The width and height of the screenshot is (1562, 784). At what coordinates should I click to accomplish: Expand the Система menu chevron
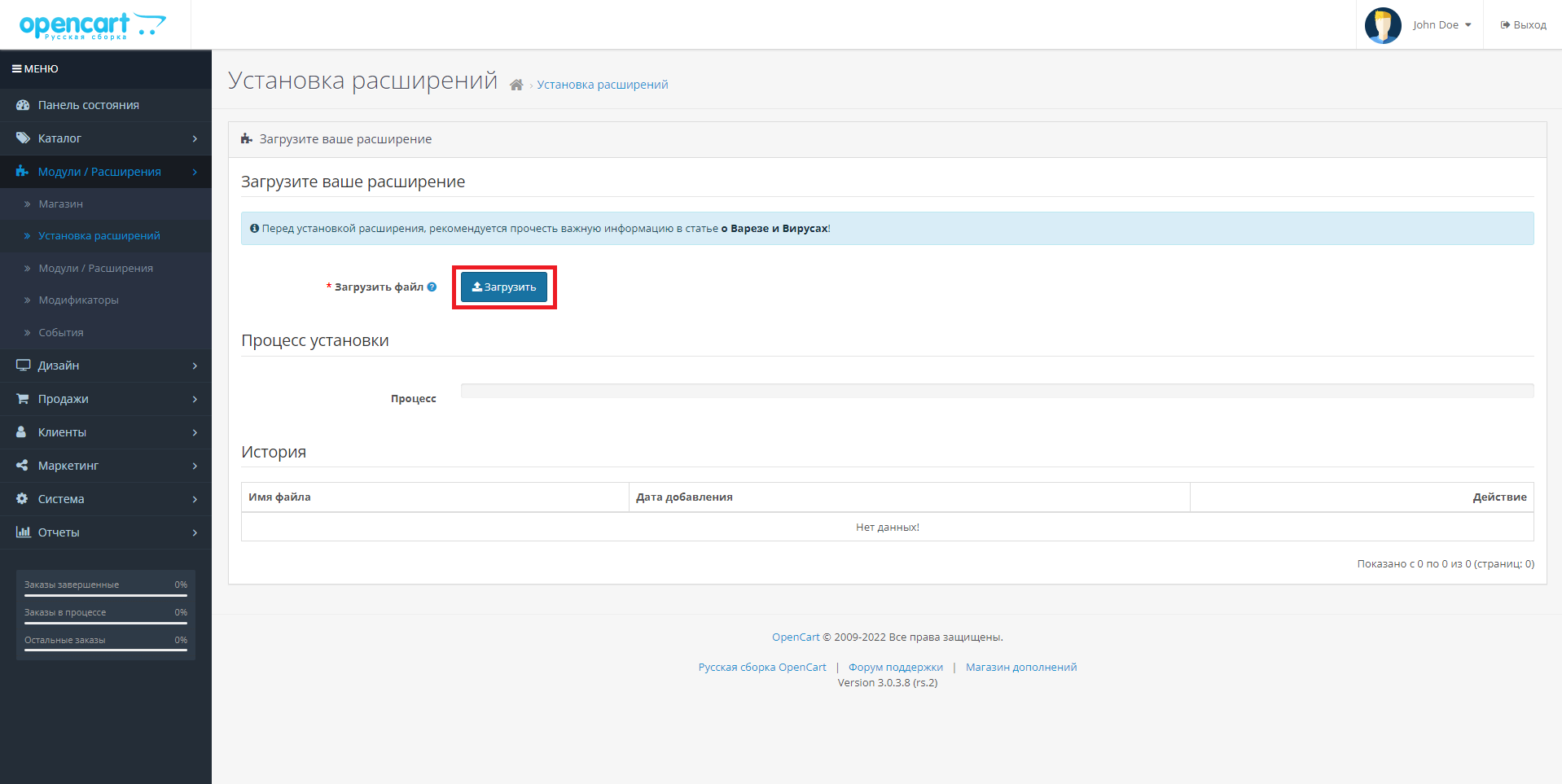tap(195, 499)
